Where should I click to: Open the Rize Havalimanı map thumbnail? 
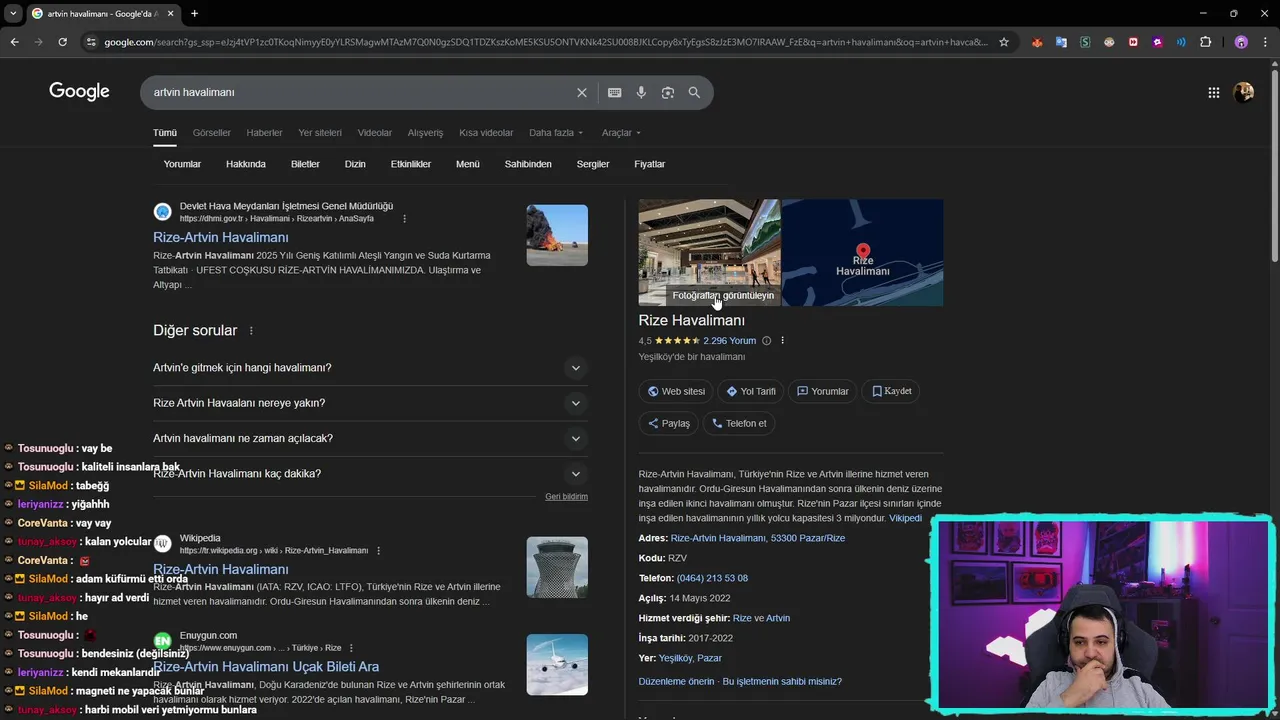click(862, 252)
